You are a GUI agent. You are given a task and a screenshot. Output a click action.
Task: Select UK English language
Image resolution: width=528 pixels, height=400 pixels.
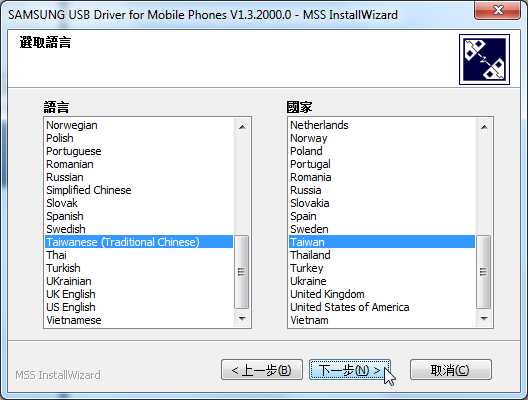(x=139, y=294)
